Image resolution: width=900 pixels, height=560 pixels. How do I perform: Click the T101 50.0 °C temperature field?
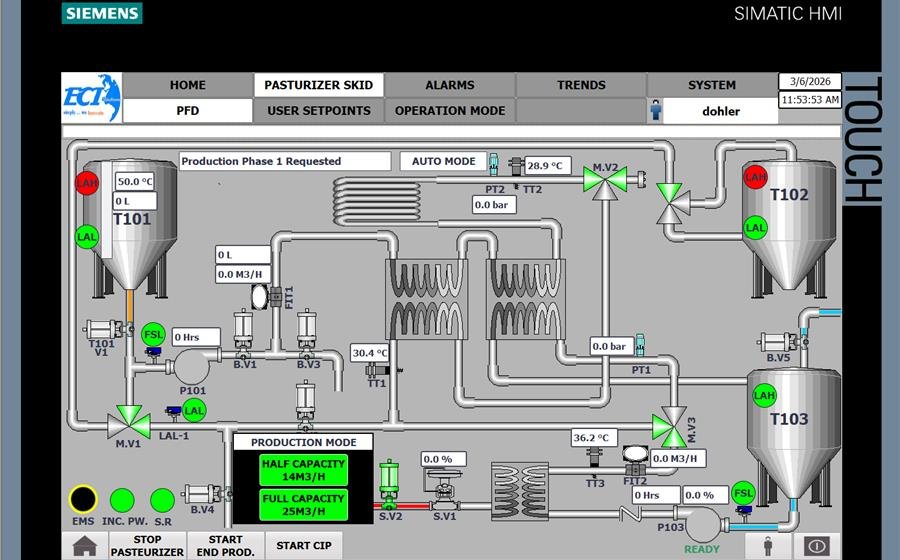[x=135, y=181]
